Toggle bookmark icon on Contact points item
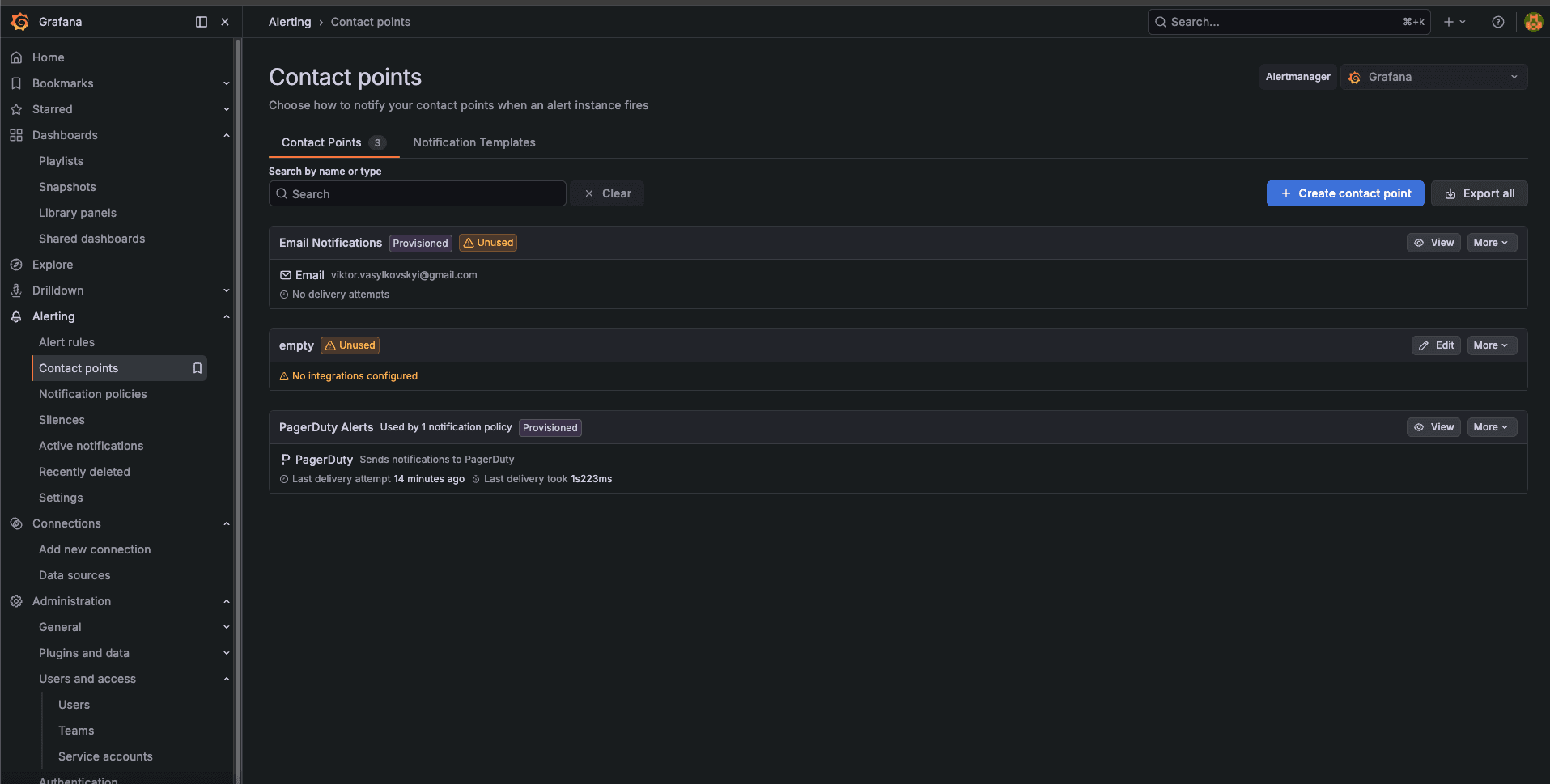This screenshot has width=1550, height=784. [x=197, y=368]
